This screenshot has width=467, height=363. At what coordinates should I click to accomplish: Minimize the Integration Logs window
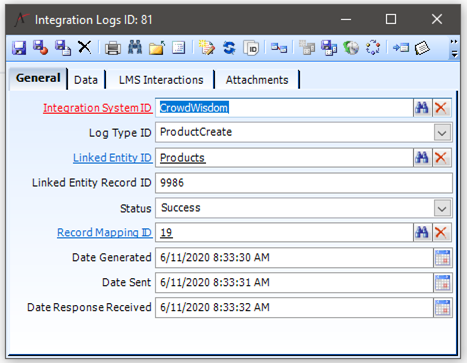pyautogui.click(x=346, y=19)
